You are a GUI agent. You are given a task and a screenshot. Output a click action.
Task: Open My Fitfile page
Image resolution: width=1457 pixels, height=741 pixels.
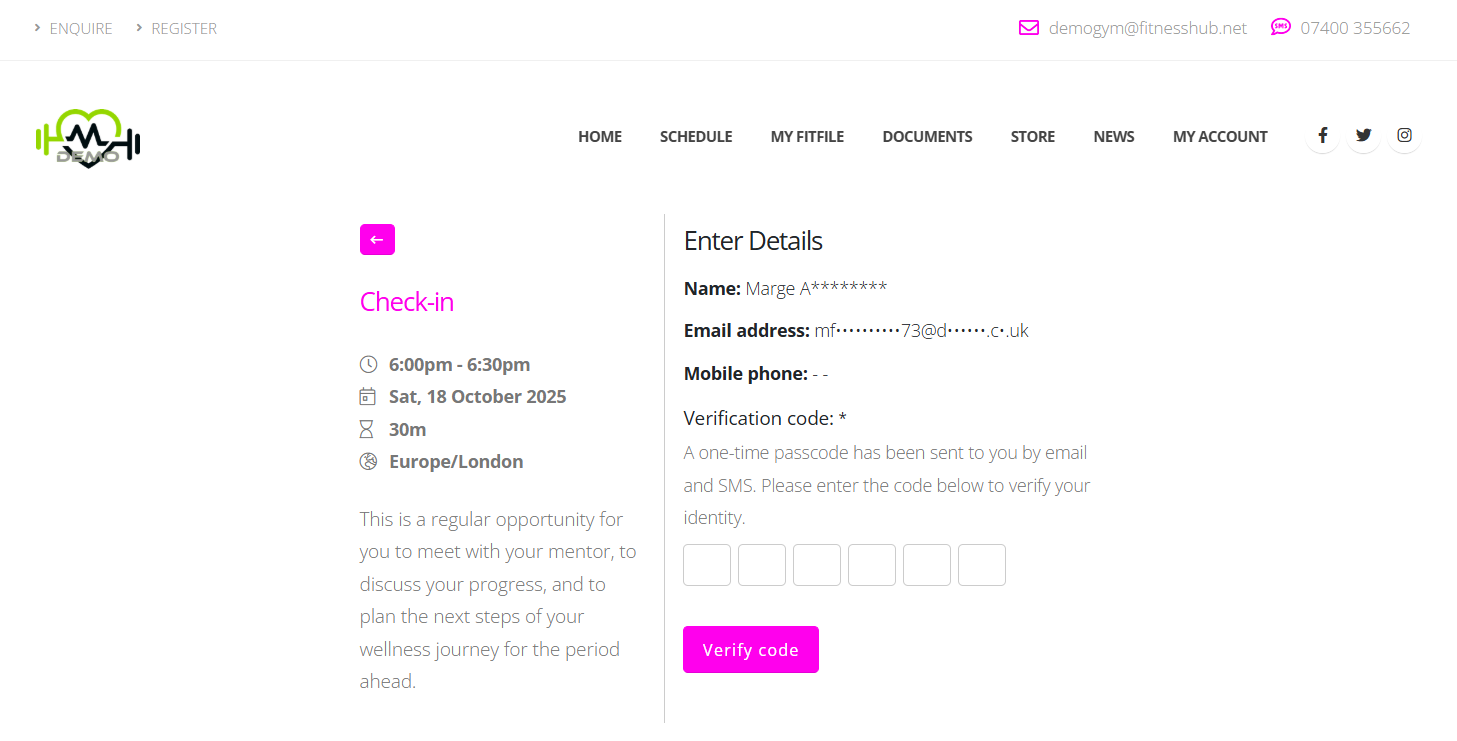807,137
